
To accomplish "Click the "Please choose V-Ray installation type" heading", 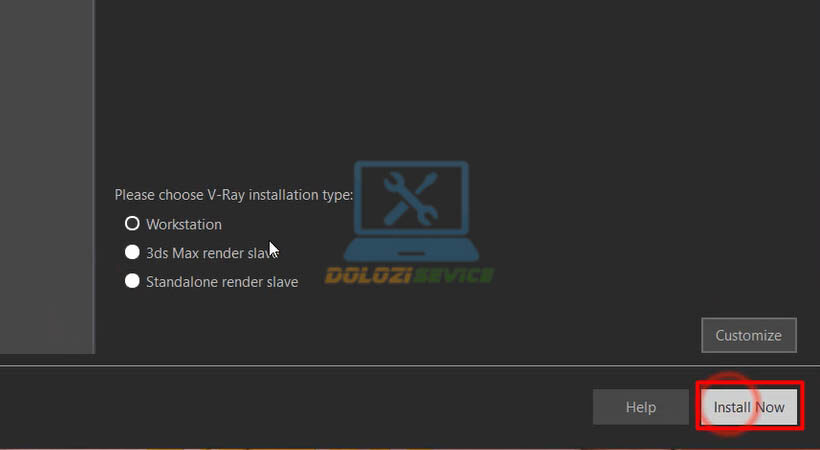I will [234, 195].
